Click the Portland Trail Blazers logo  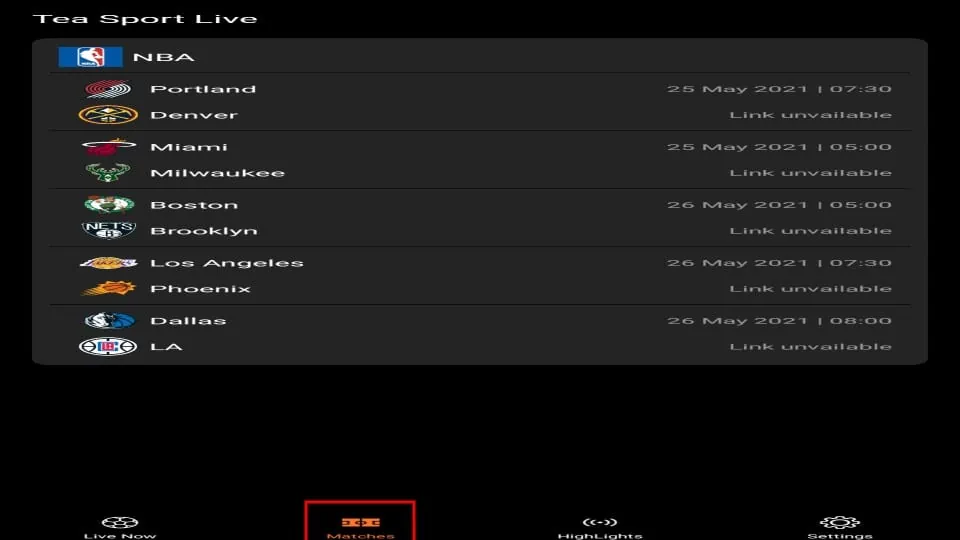(x=108, y=89)
